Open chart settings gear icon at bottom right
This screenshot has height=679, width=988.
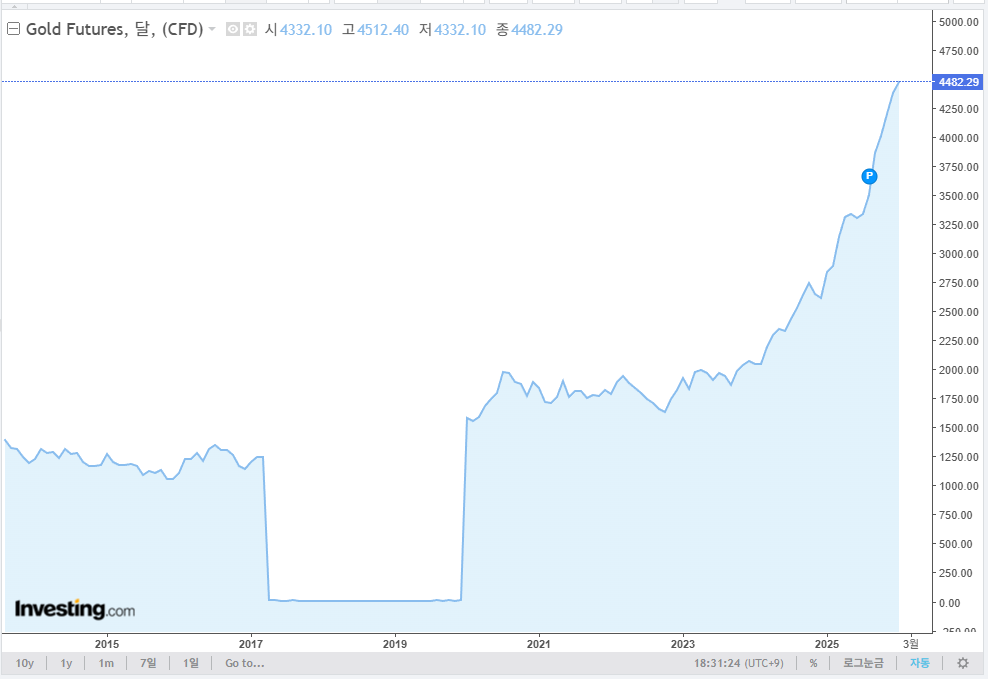click(963, 663)
